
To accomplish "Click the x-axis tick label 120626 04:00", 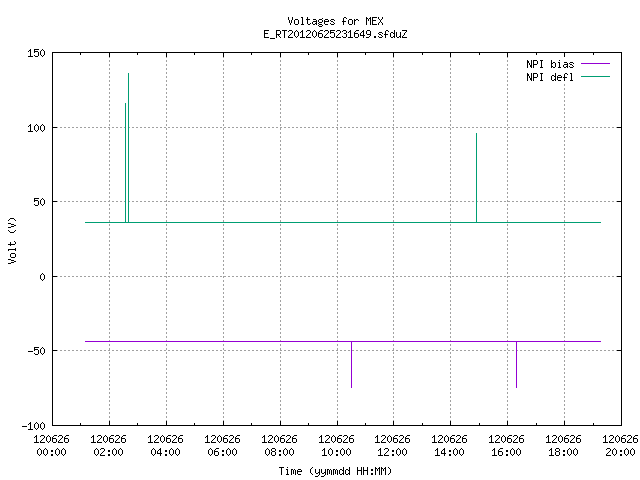I will point(165,446).
